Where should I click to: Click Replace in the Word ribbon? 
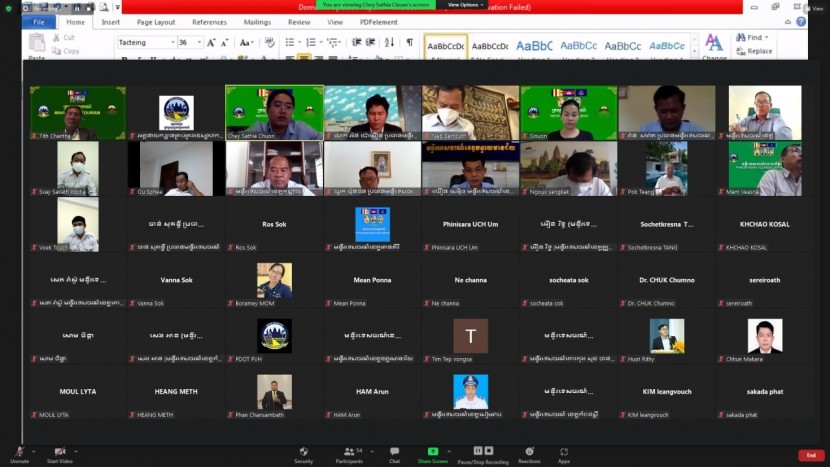click(759, 51)
